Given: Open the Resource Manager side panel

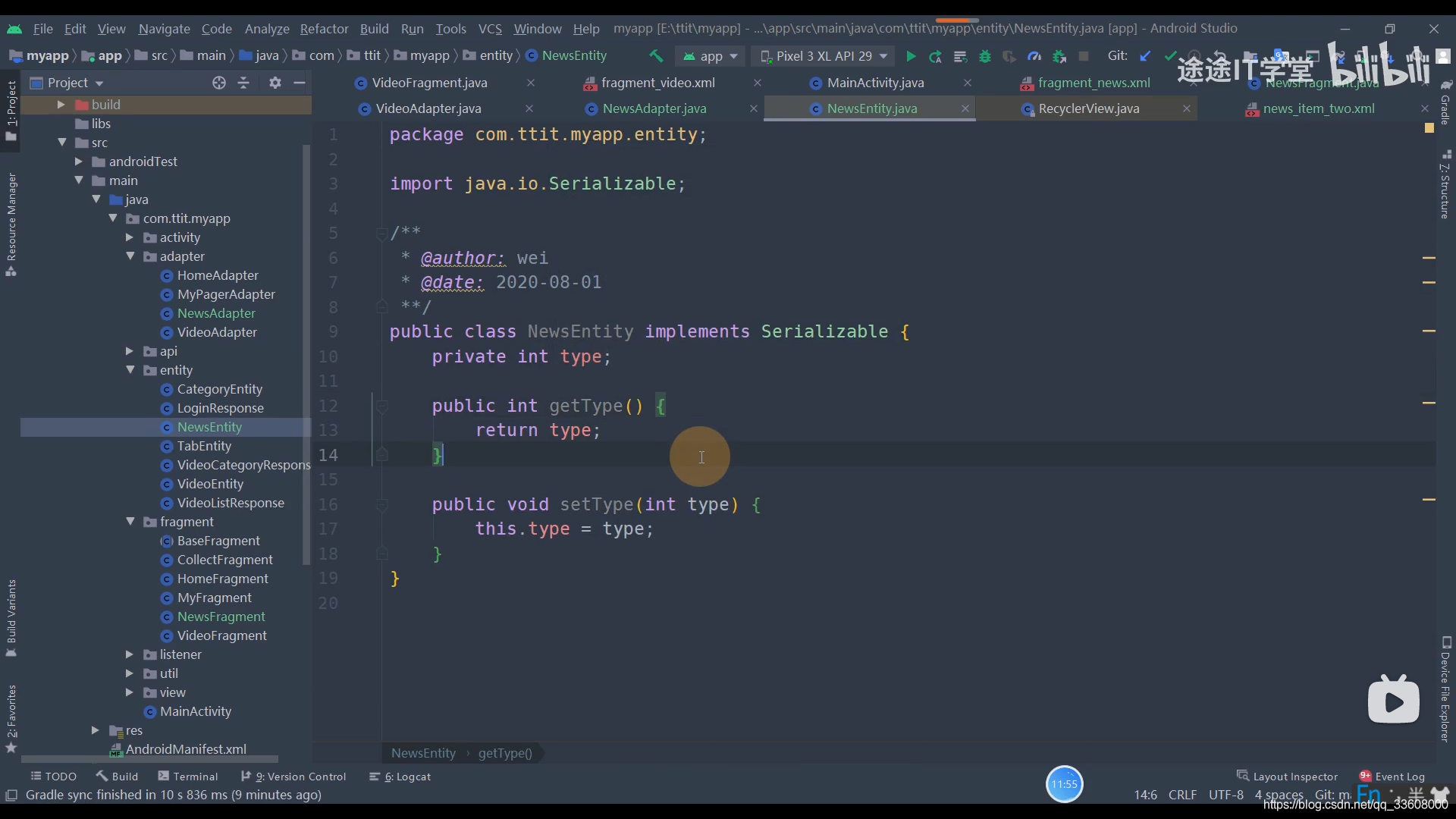Looking at the screenshot, I should pos(11,224).
